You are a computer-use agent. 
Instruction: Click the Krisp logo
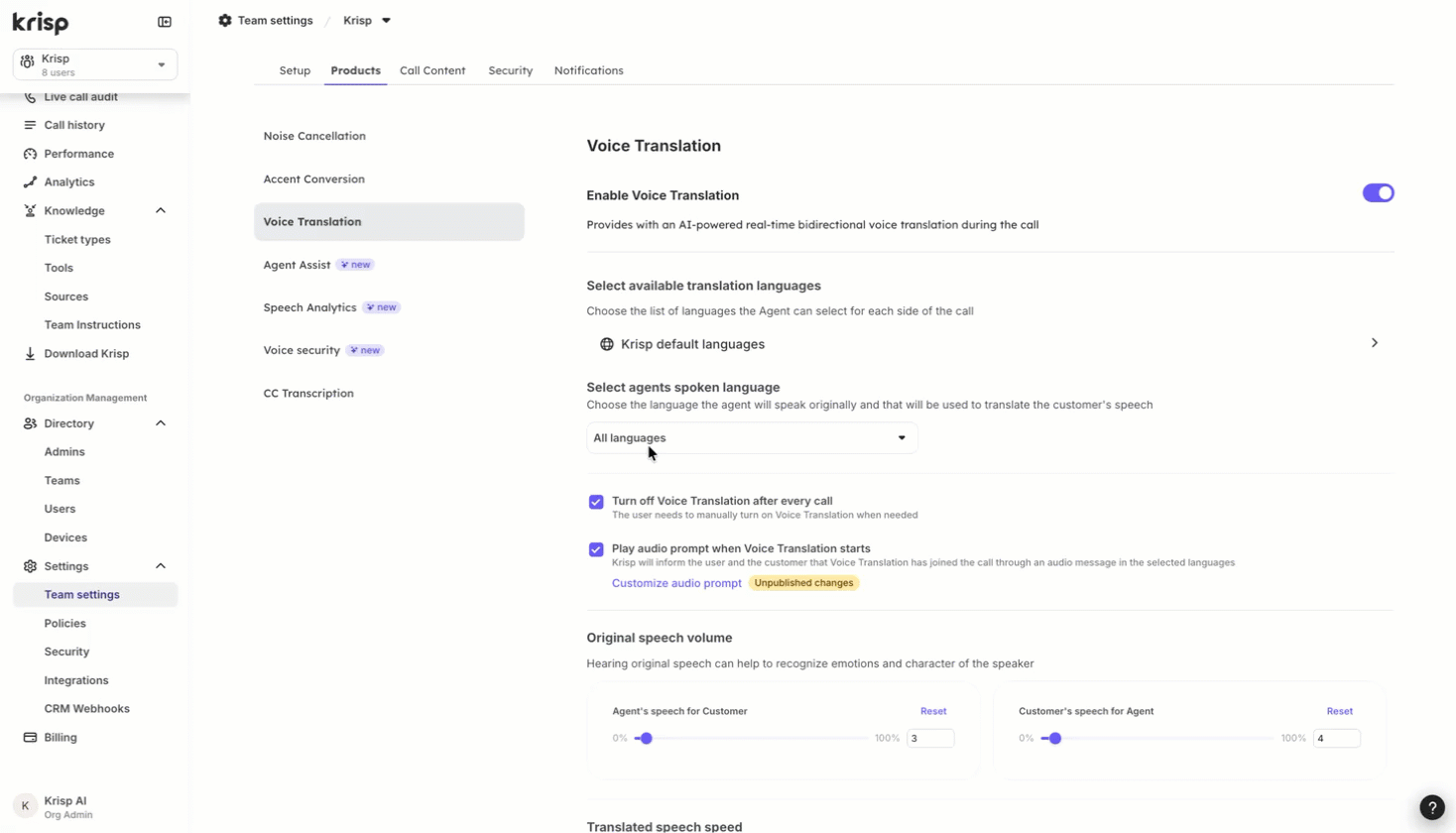[41, 22]
